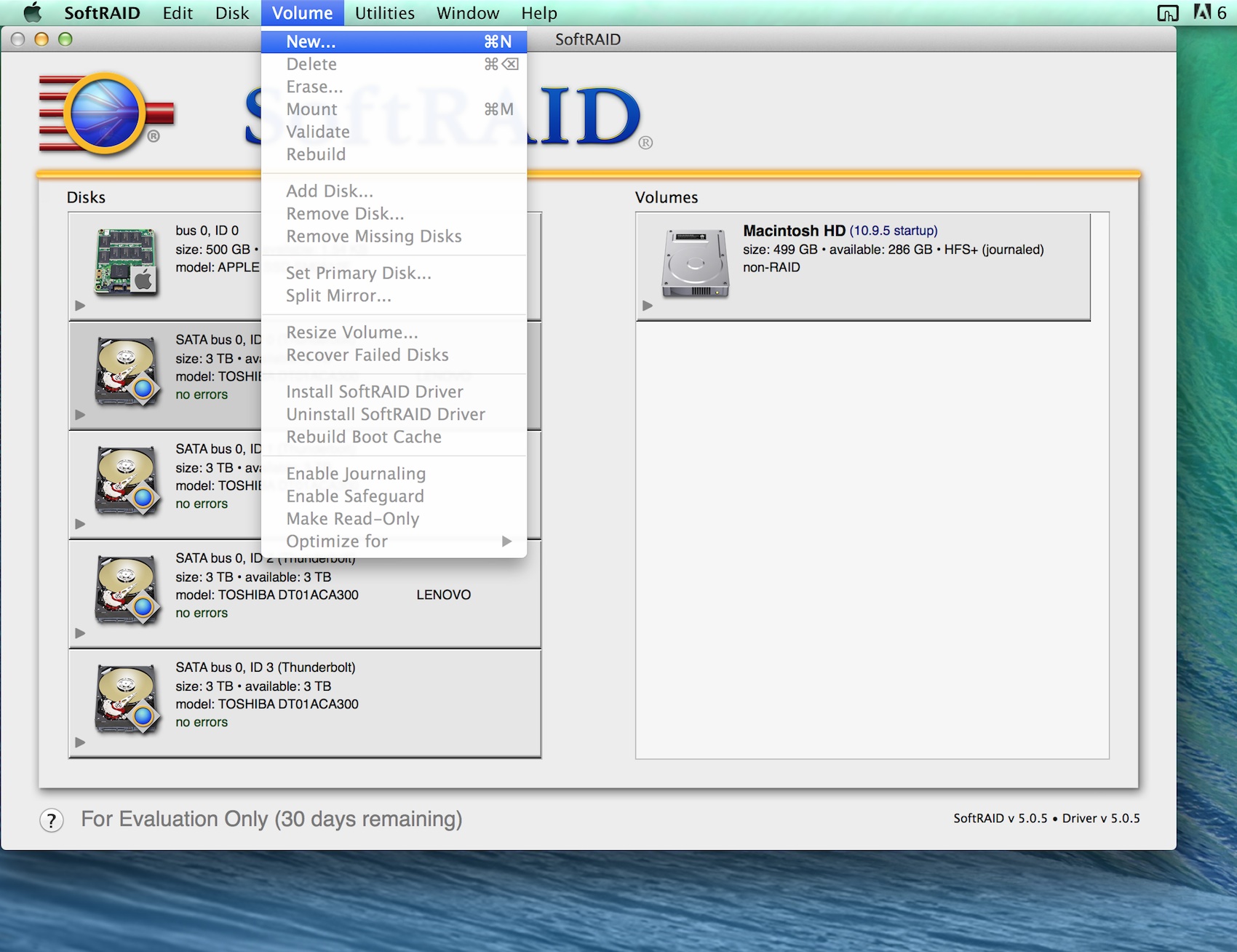Click the SATA ID 2 Toshiba disk icon
Image resolution: width=1237 pixels, height=952 pixels.
(x=126, y=590)
